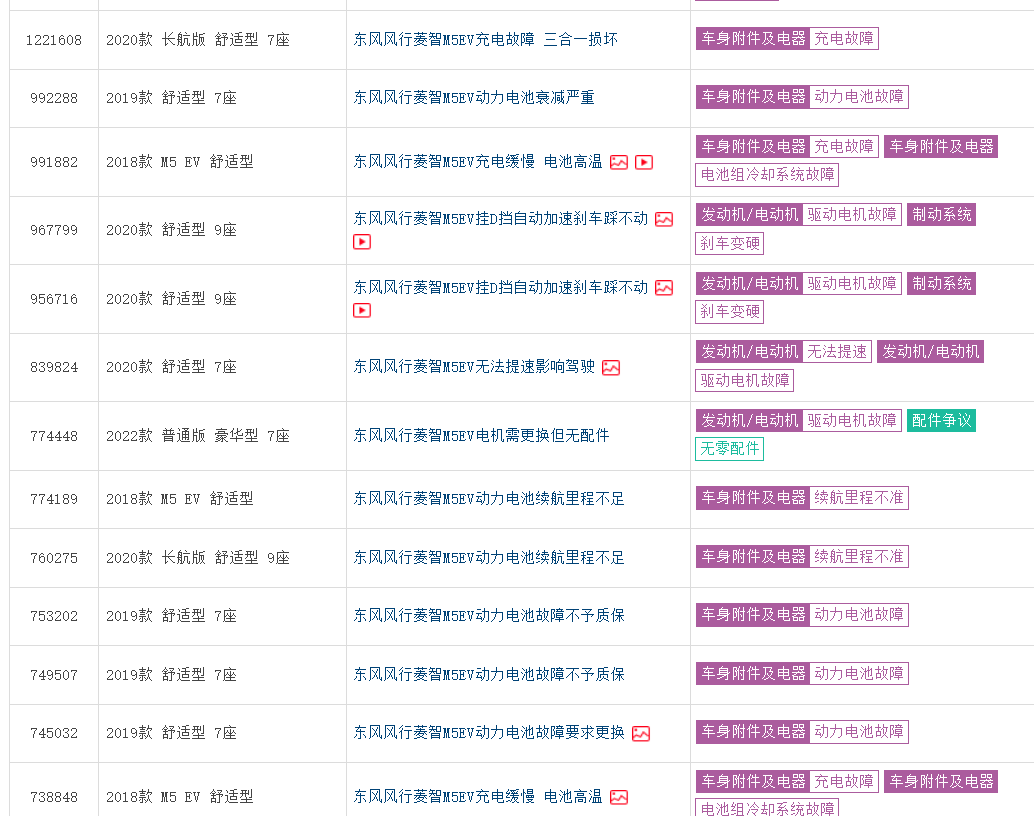The width and height of the screenshot is (1034, 816).
Task: Open 动力电池续航里程不足 link in row 774189
Action: tap(489, 499)
